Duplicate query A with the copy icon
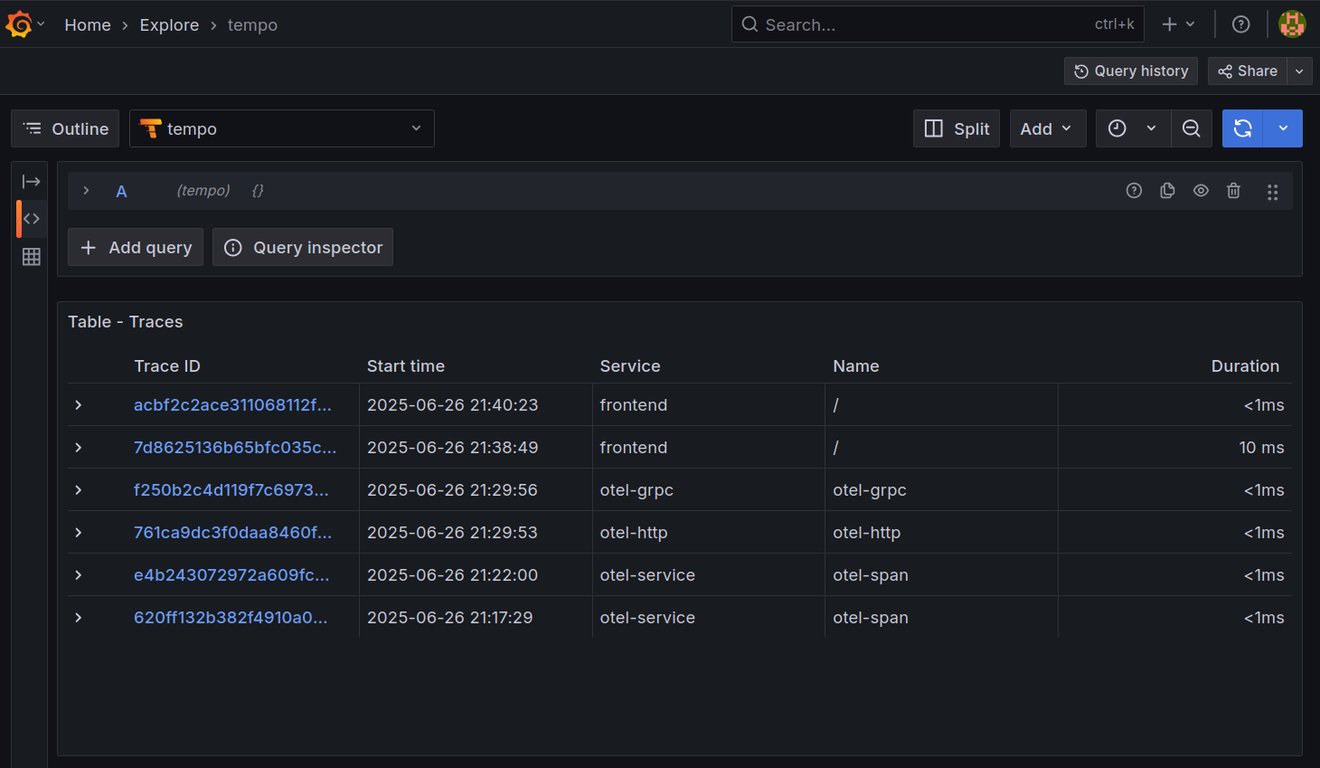The height and width of the screenshot is (768, 1320). tap(1167, 190)
